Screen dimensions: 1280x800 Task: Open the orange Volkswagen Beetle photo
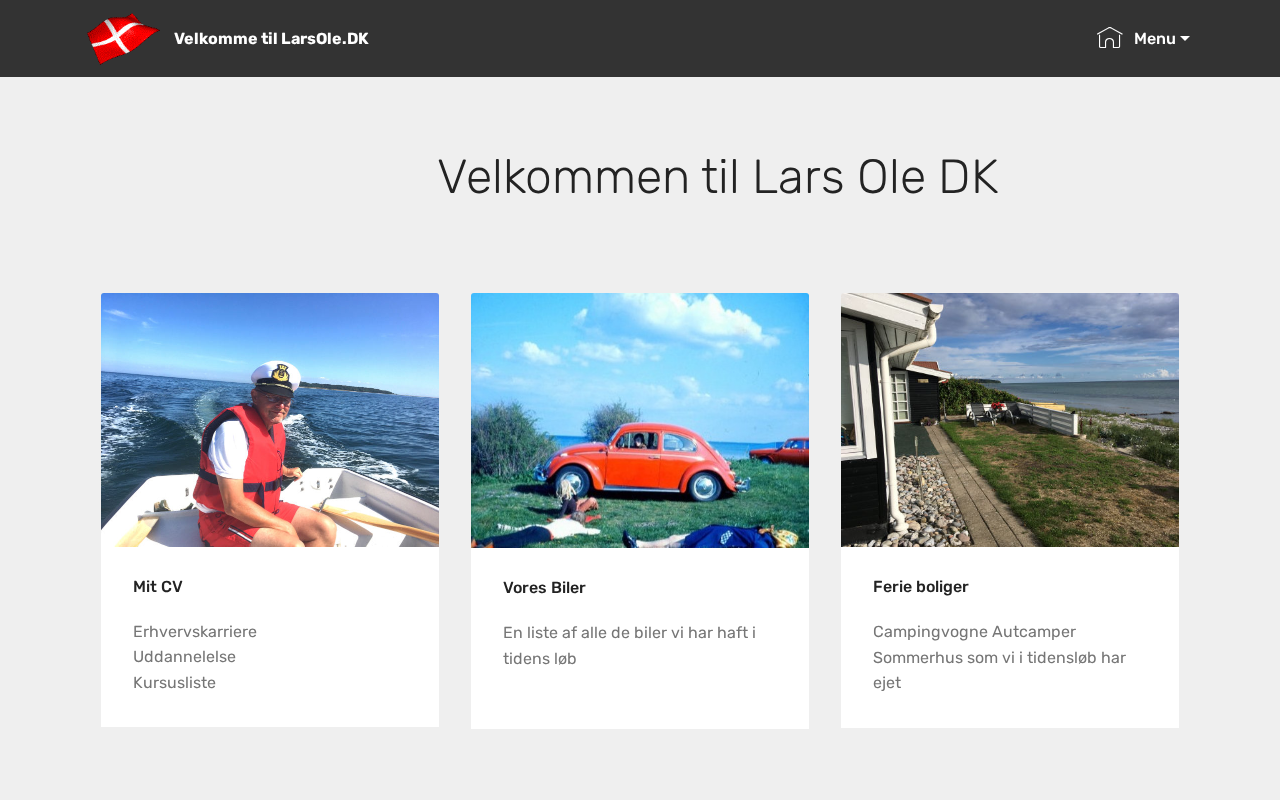point(640,420)
